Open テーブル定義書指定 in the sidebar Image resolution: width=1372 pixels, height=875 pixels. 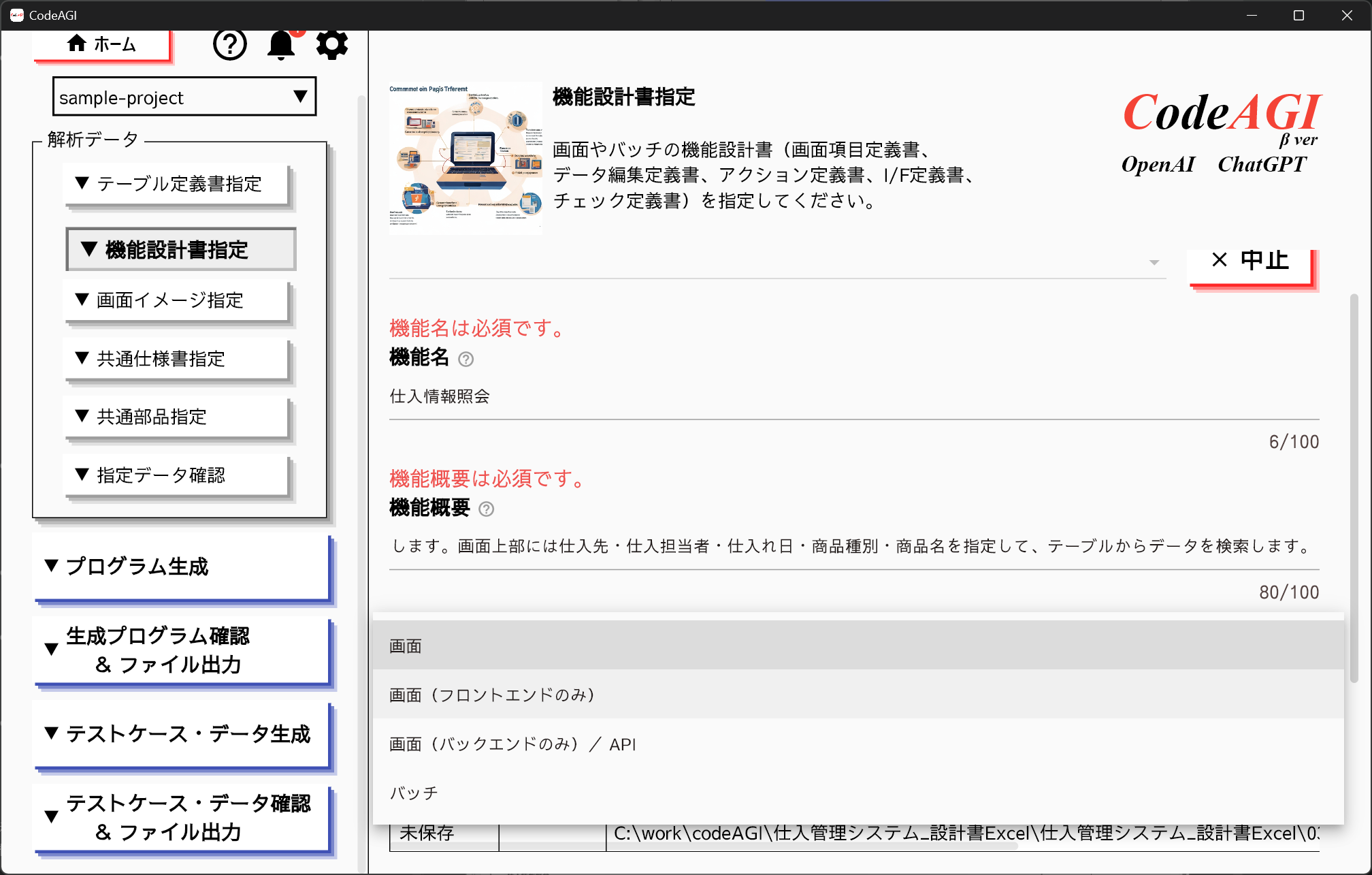176,184
